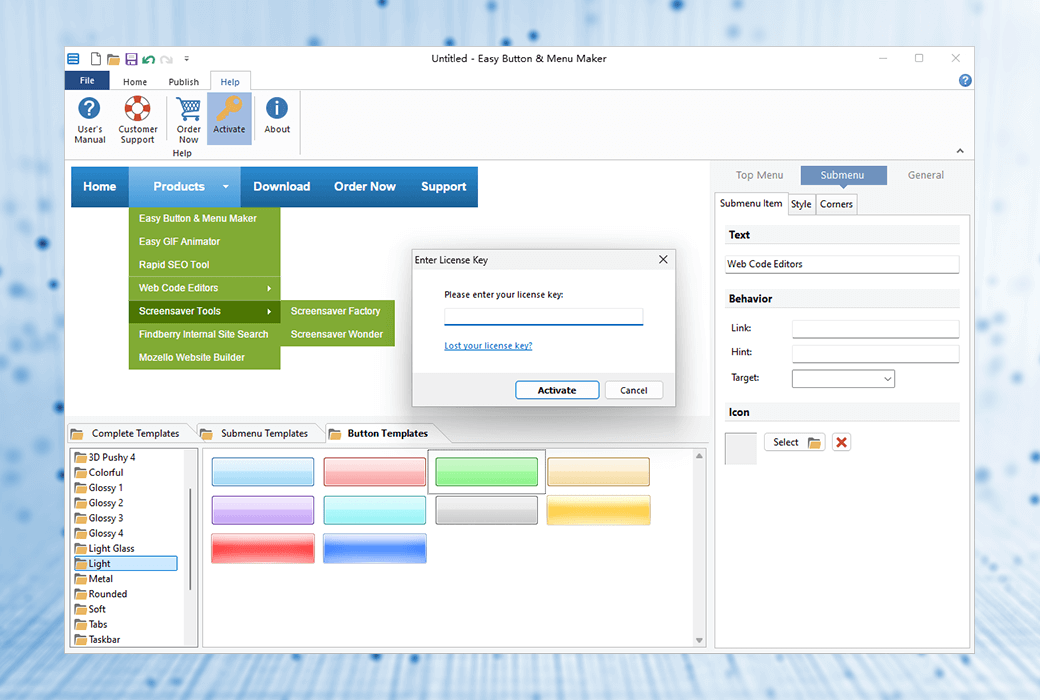Open the Corners tab
Screen dimensions: 1040x700
836,204
